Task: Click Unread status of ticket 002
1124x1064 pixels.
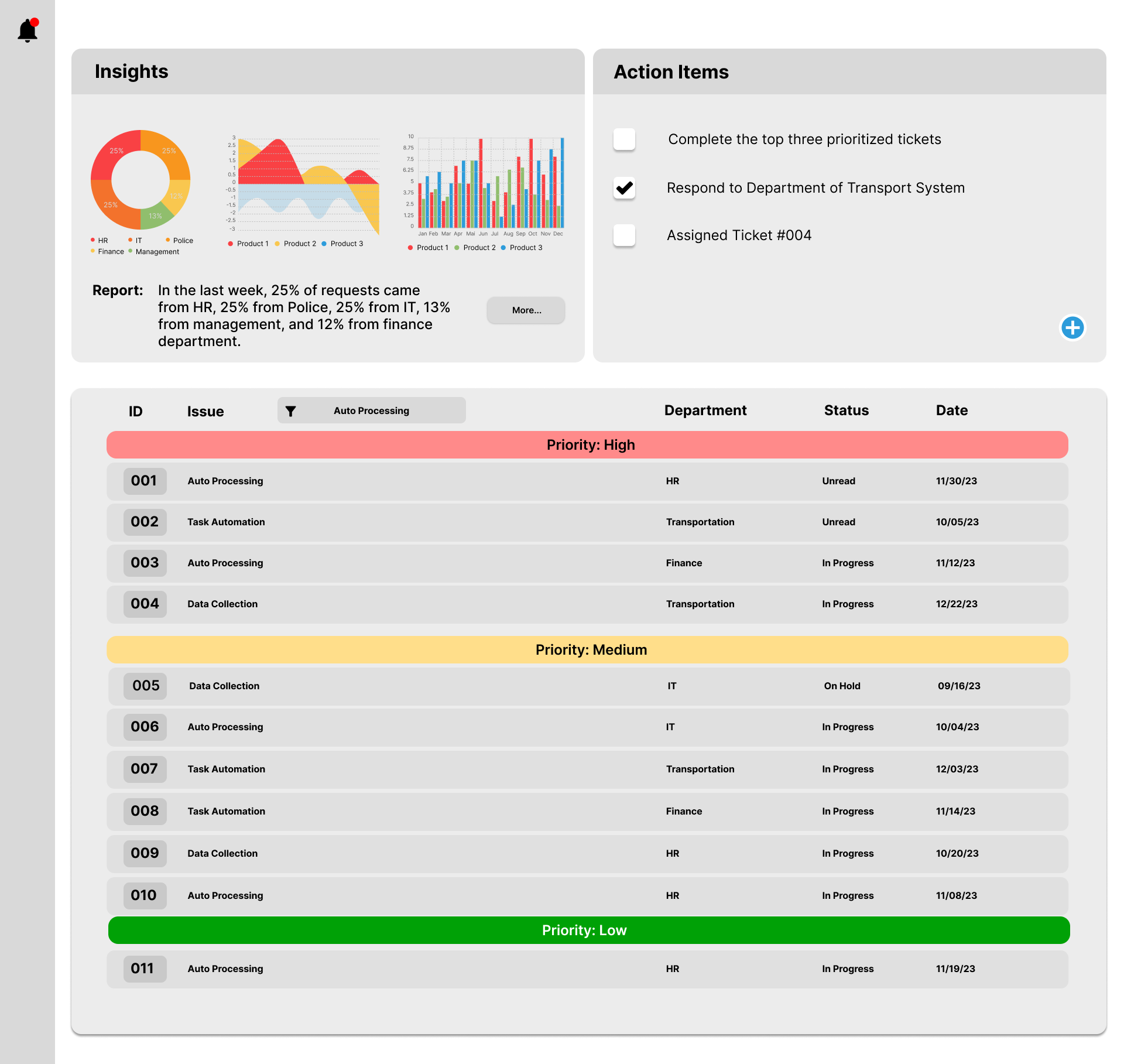Action: click(838, 522)
